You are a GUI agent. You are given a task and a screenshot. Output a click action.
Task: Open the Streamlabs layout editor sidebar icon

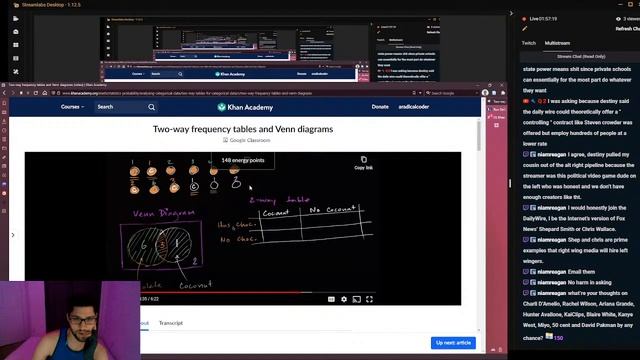[16, 58]
